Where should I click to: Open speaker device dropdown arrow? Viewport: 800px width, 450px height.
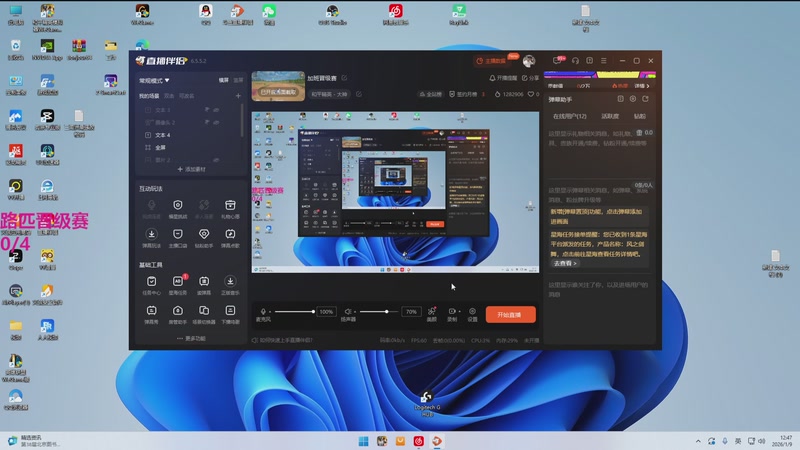355,311
